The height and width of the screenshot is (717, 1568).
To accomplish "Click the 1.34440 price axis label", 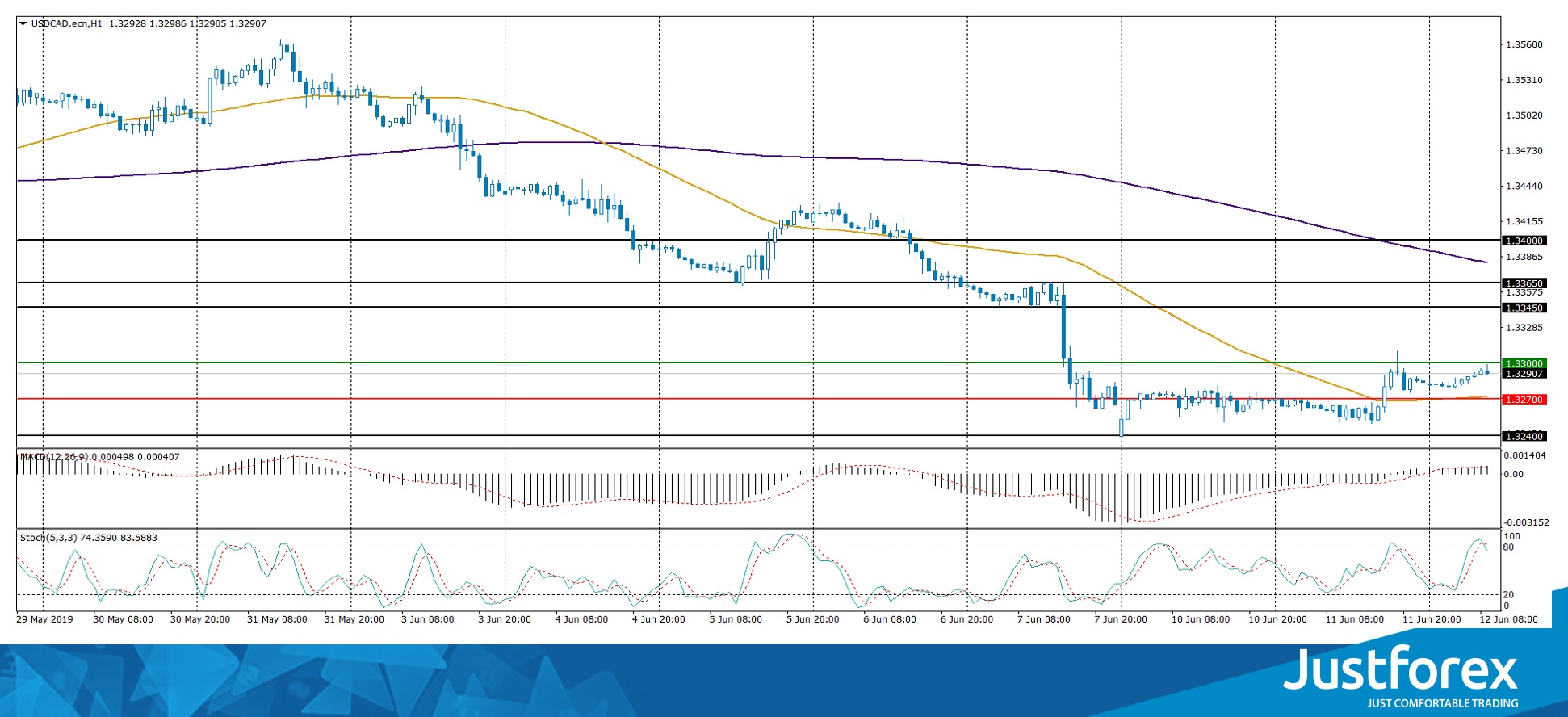I will (x=1524, y=187).
